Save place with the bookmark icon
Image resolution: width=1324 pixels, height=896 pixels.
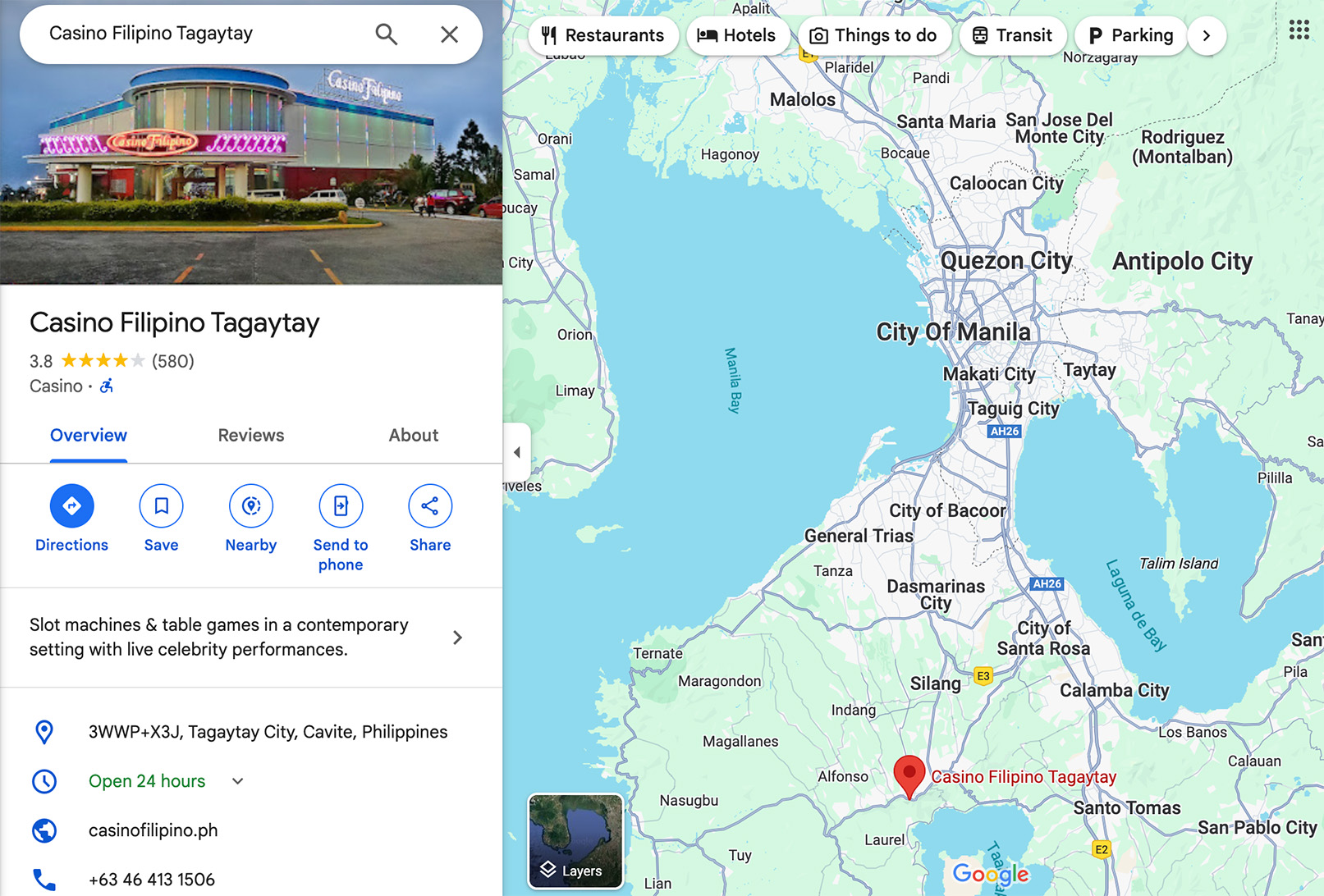tap(161, 506)
